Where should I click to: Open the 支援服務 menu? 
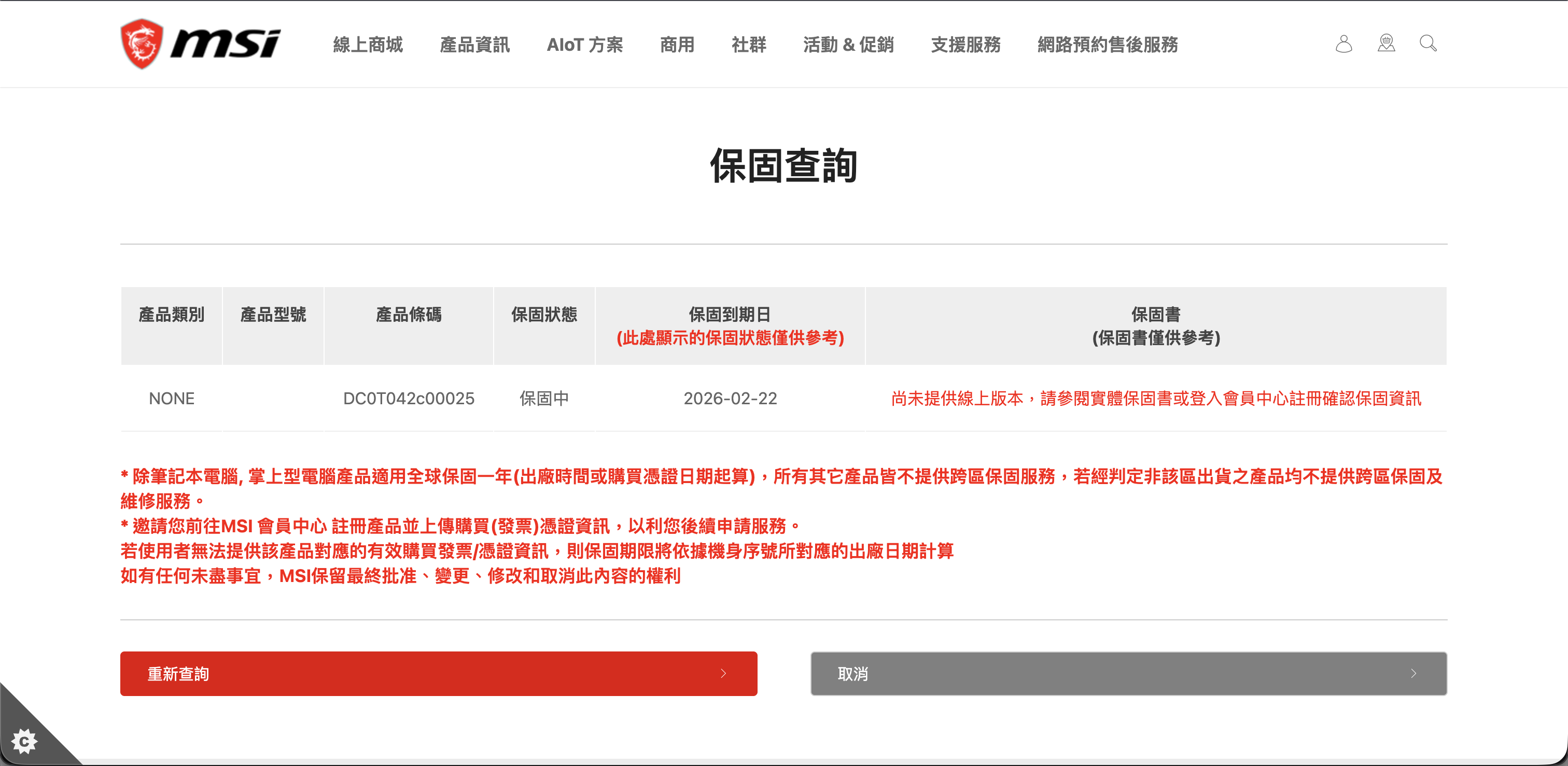[965, 45]
